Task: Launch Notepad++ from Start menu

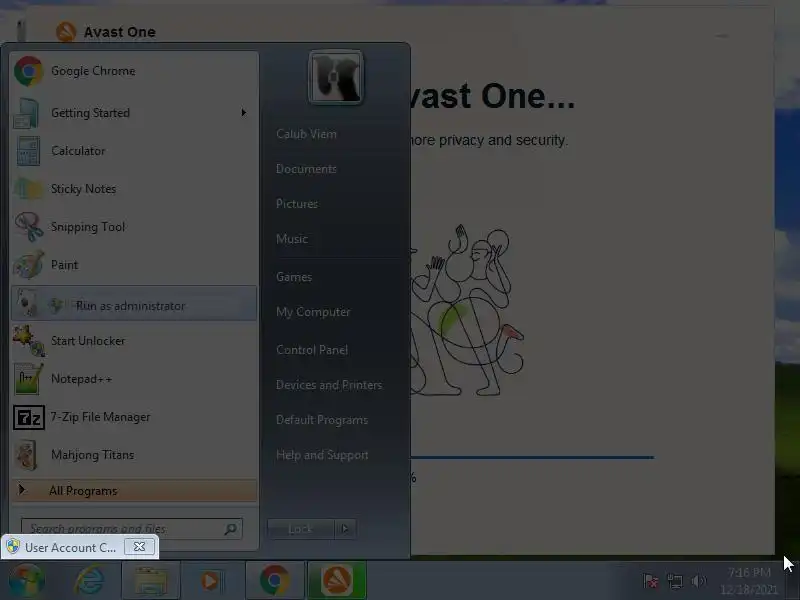Action: tap(134, 379)
